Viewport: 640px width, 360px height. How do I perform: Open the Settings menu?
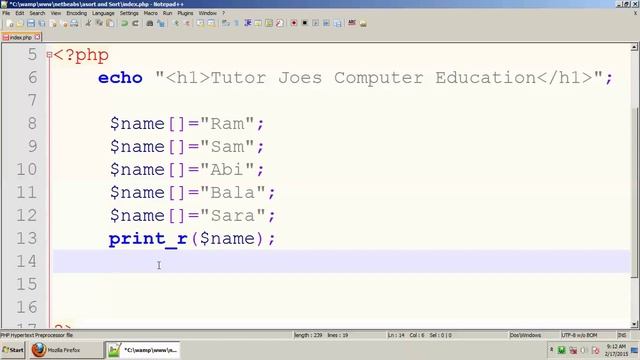(129, 13)
